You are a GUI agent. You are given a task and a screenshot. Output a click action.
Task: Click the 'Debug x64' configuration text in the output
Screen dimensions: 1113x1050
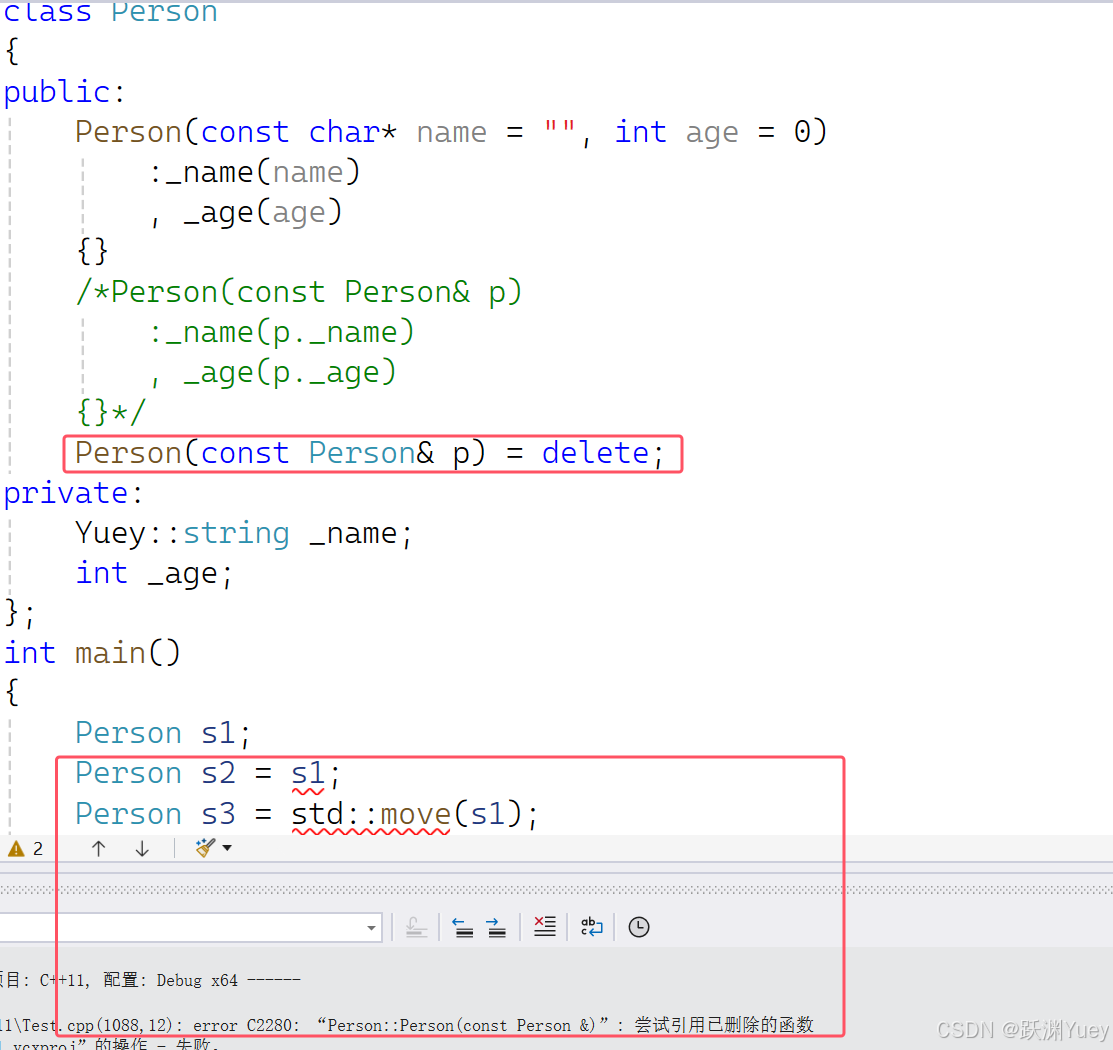(197, 980)
